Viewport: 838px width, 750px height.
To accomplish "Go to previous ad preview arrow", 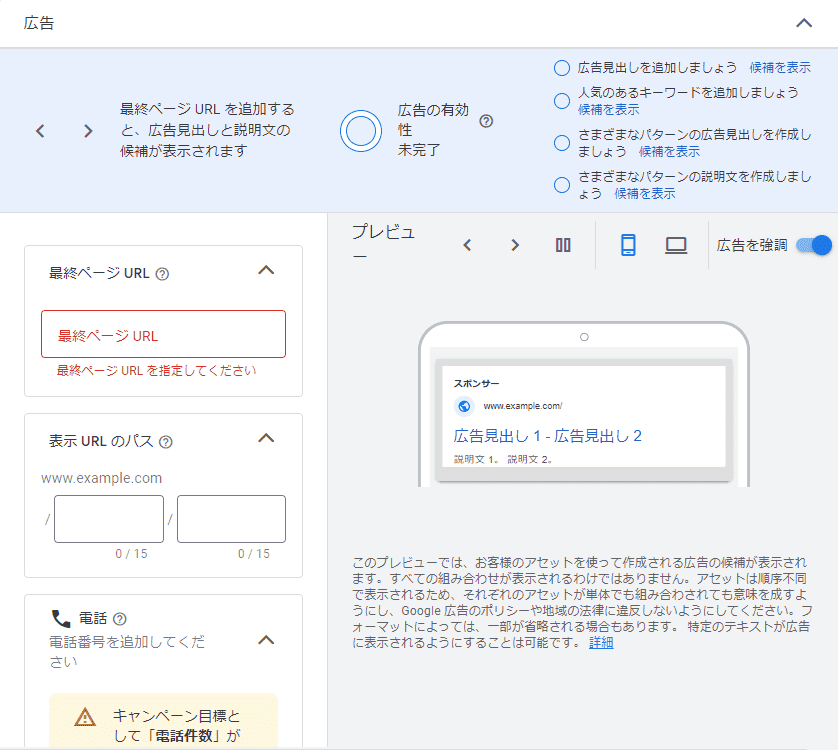I will pyautogui.click(x=466, y=245).
